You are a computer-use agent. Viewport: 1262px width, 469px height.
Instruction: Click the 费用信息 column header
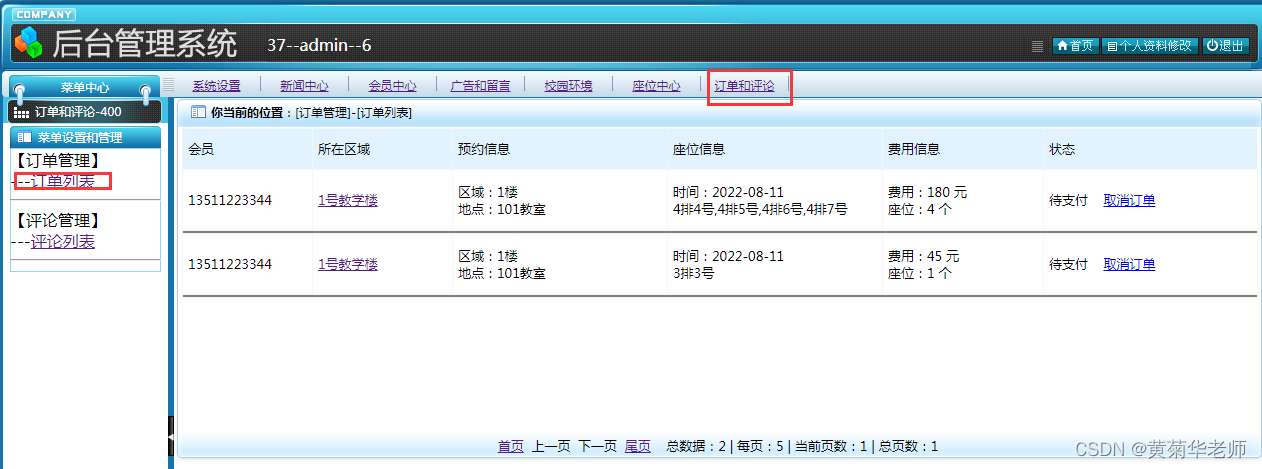pos(914,149)
